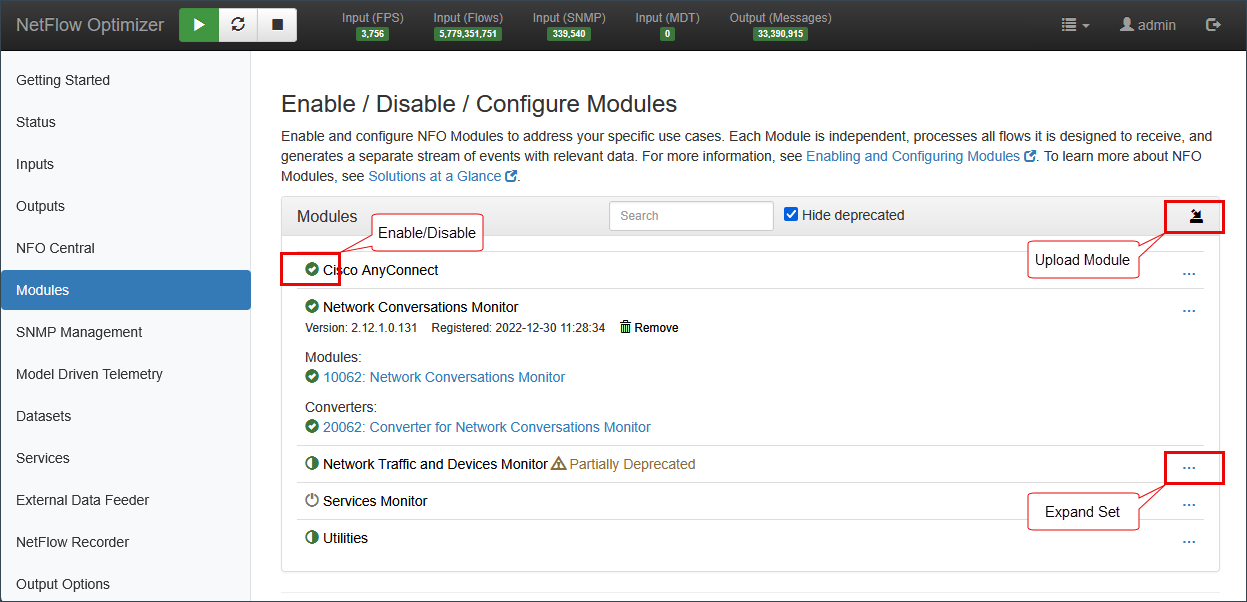Open Enabling and Configuring Modules link
The height and width of the screenshot is (602, 1247).
click(920, 156)
